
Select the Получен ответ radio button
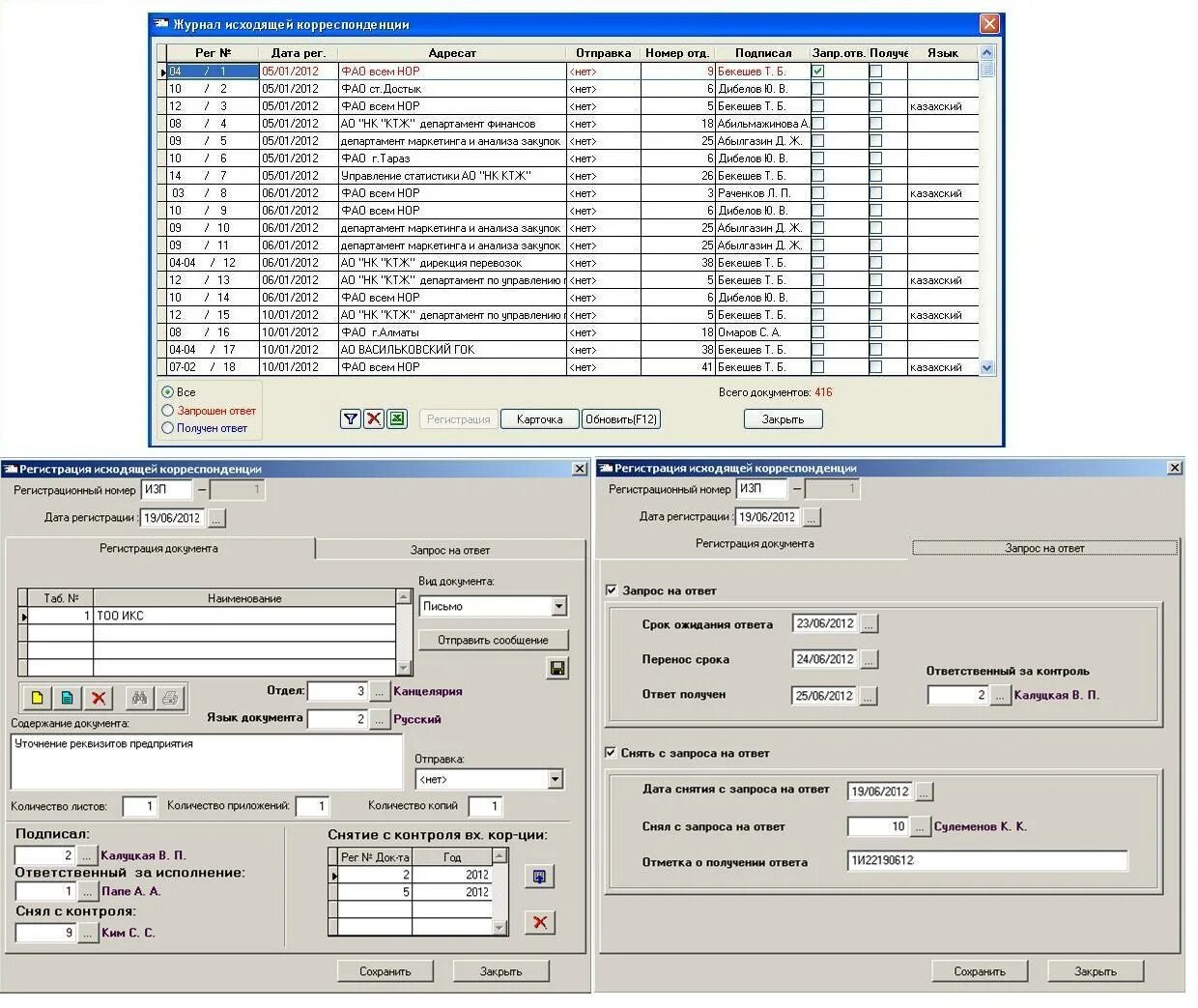tap(168, 428)
